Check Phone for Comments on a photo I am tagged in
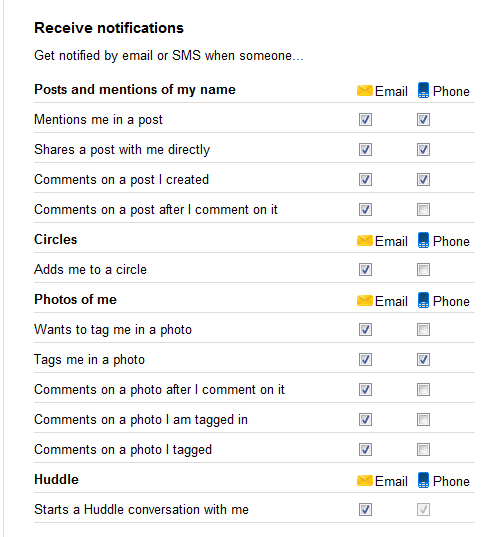Screen dimensions: 499x537 pyautogui.click(x=423, y=420)
